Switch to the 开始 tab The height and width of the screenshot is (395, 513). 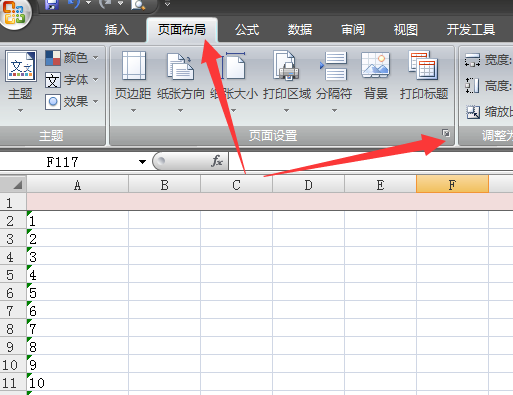pyautogui.click(x=64, y=30)
